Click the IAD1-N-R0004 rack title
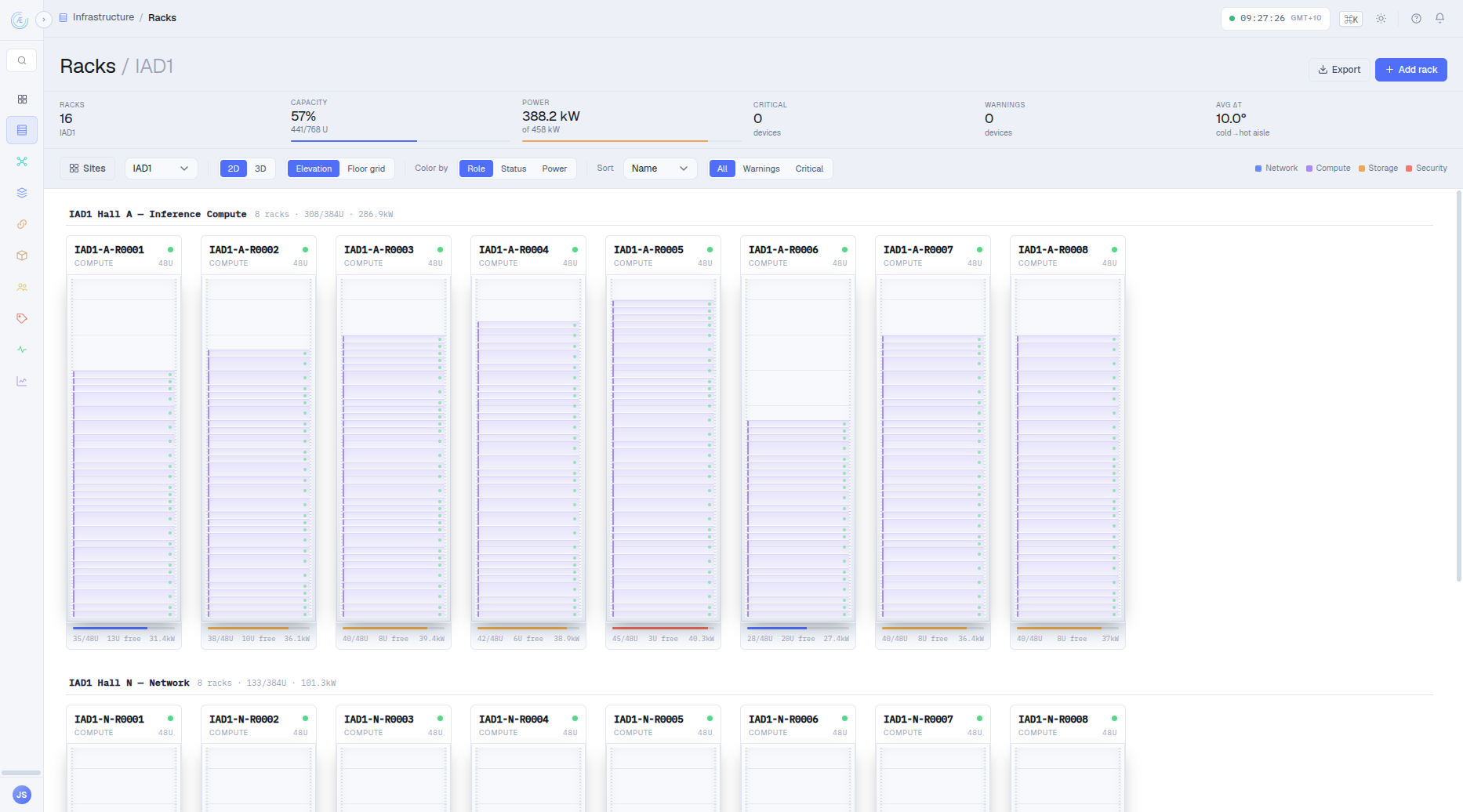 514,720
